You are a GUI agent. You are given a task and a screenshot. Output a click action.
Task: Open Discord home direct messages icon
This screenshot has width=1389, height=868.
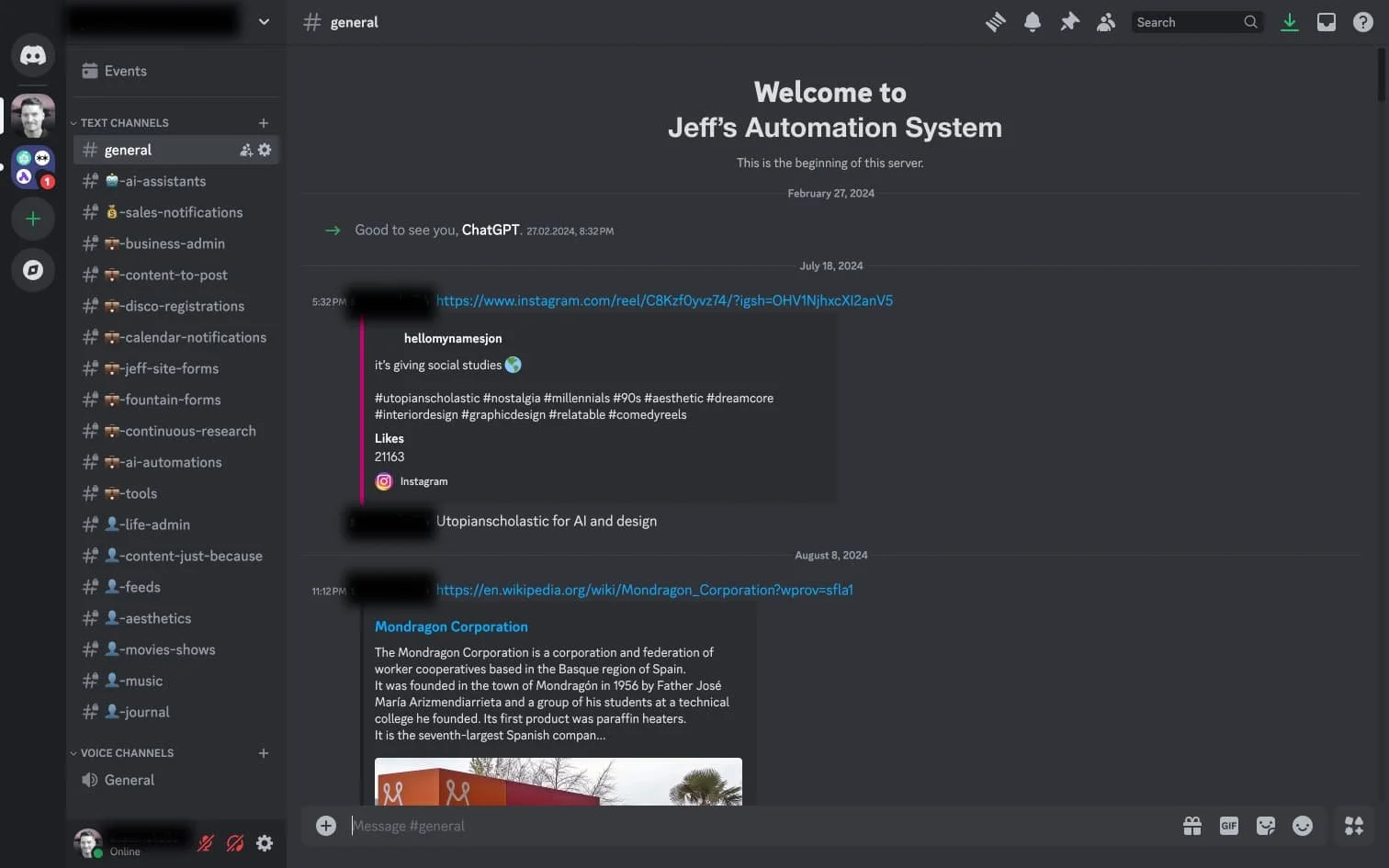(33, 55)
